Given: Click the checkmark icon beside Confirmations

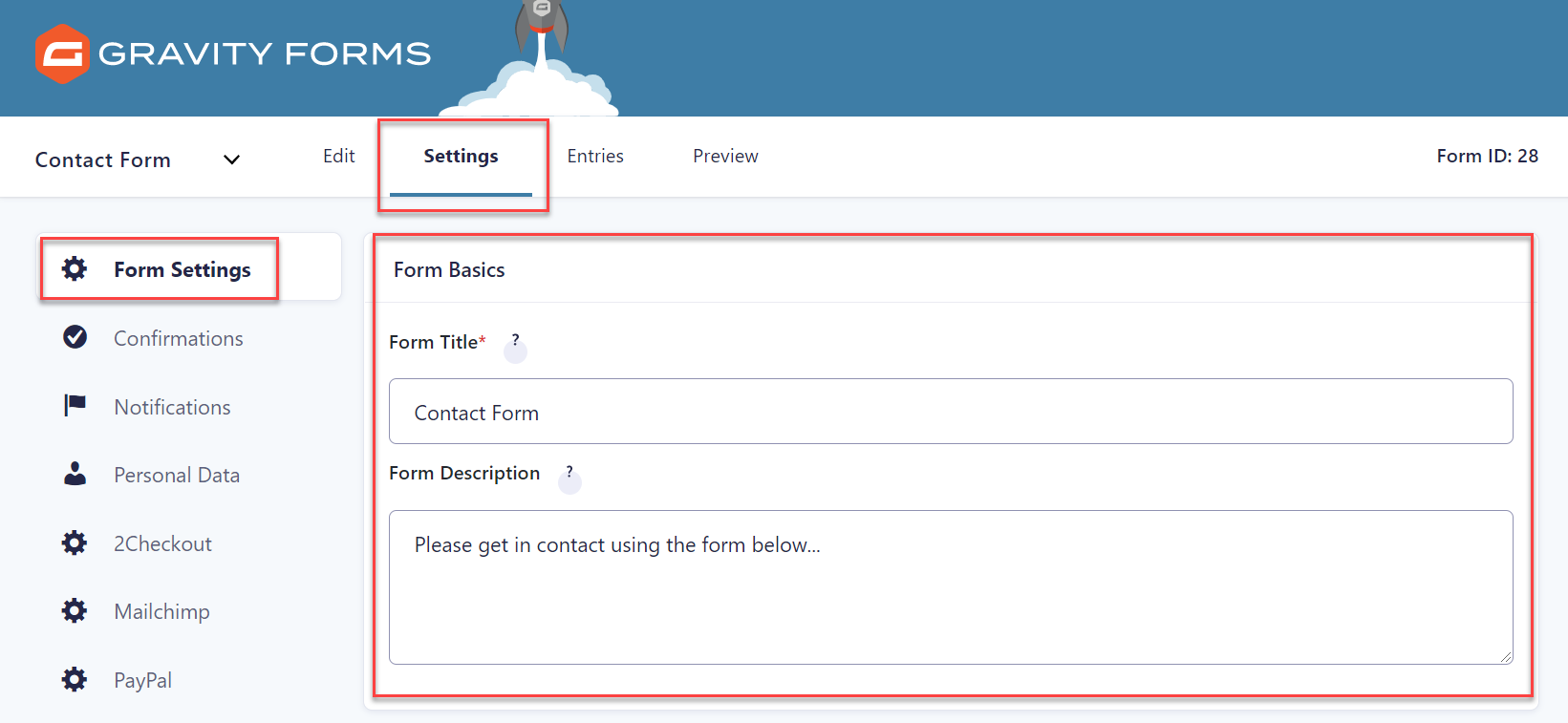Looking at the screenshot, I should pos(75,337).
